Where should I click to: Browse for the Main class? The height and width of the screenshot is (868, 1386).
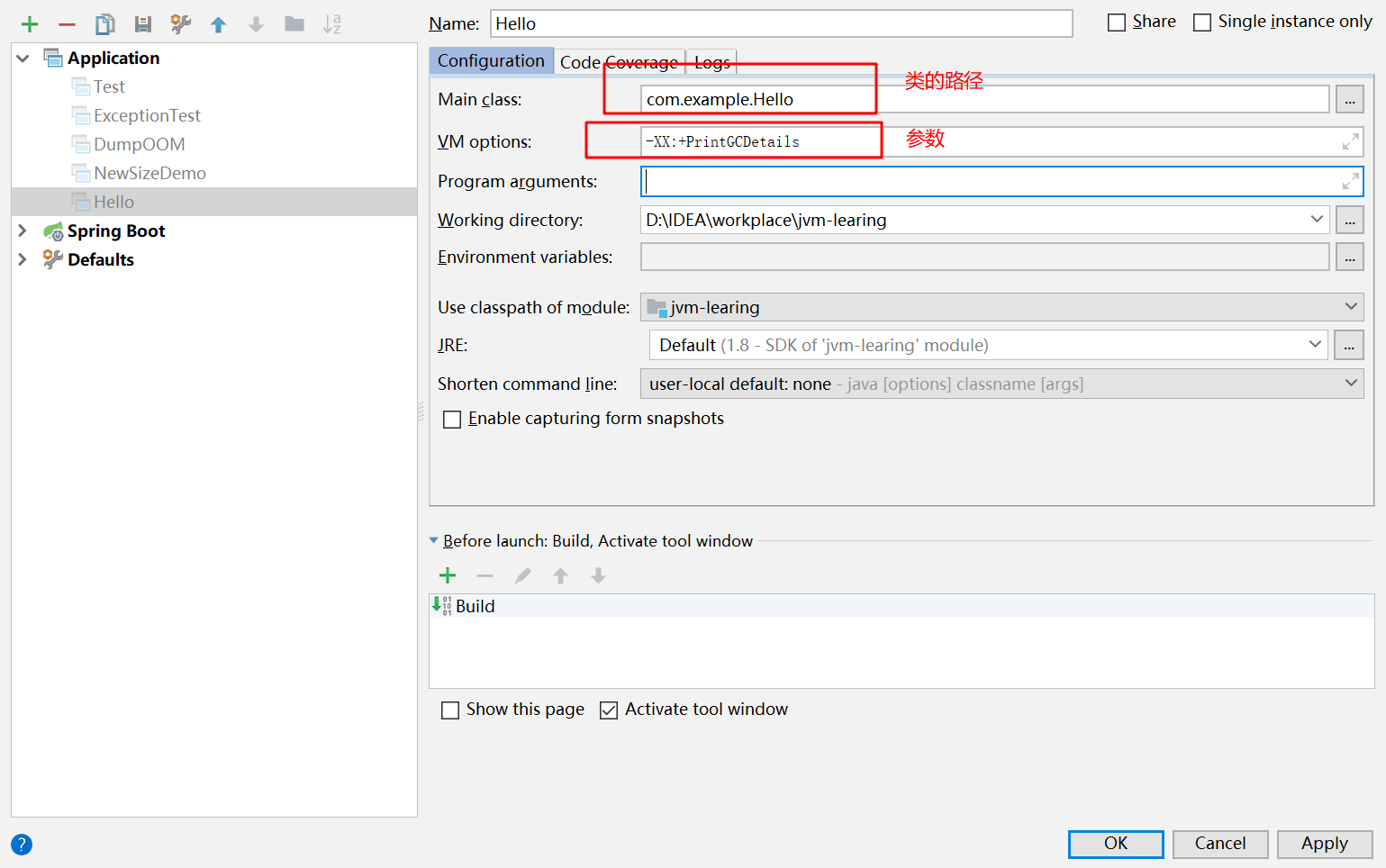[x=1349, y=99]
